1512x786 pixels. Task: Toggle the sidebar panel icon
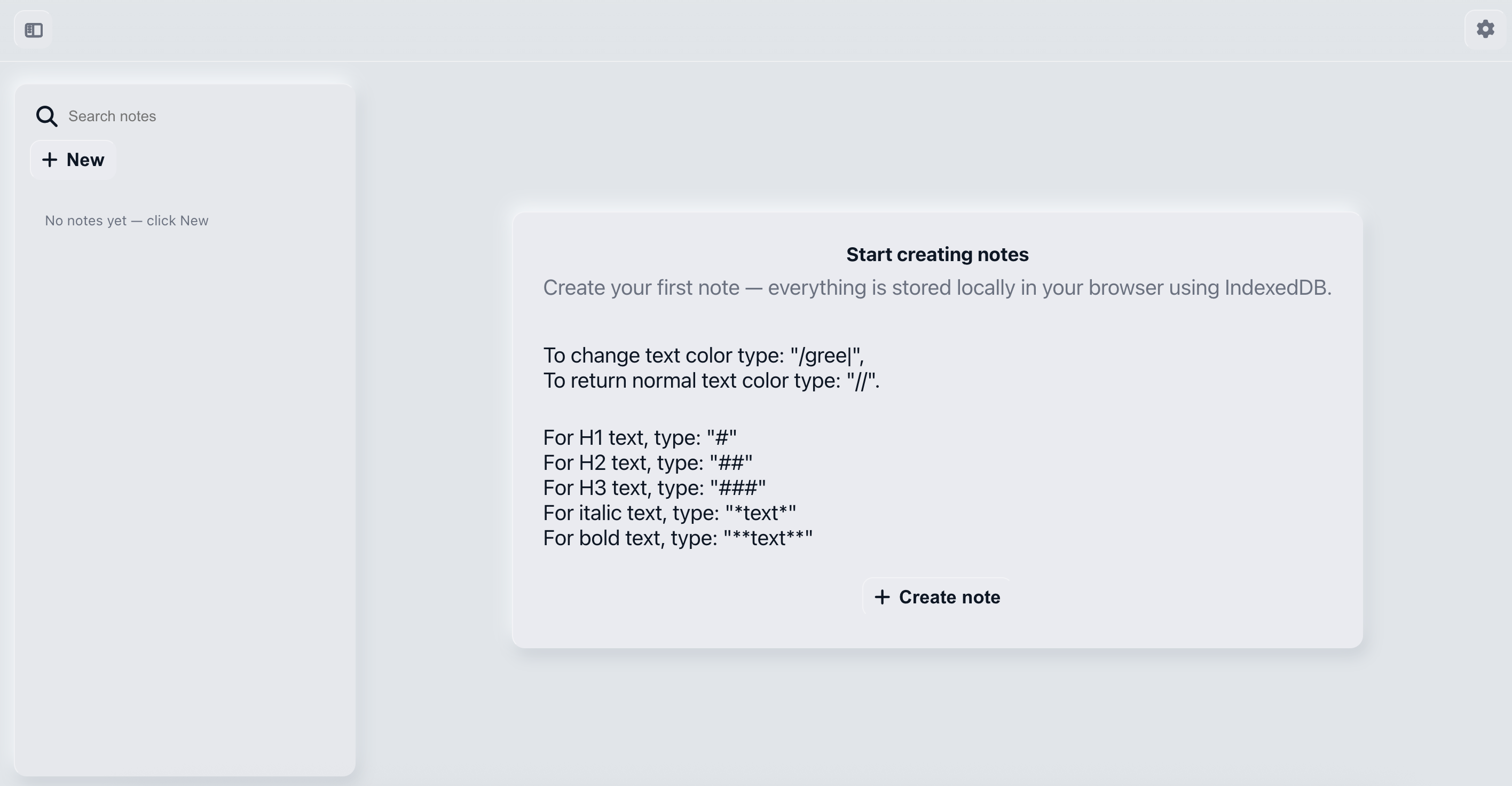point(34,30)
